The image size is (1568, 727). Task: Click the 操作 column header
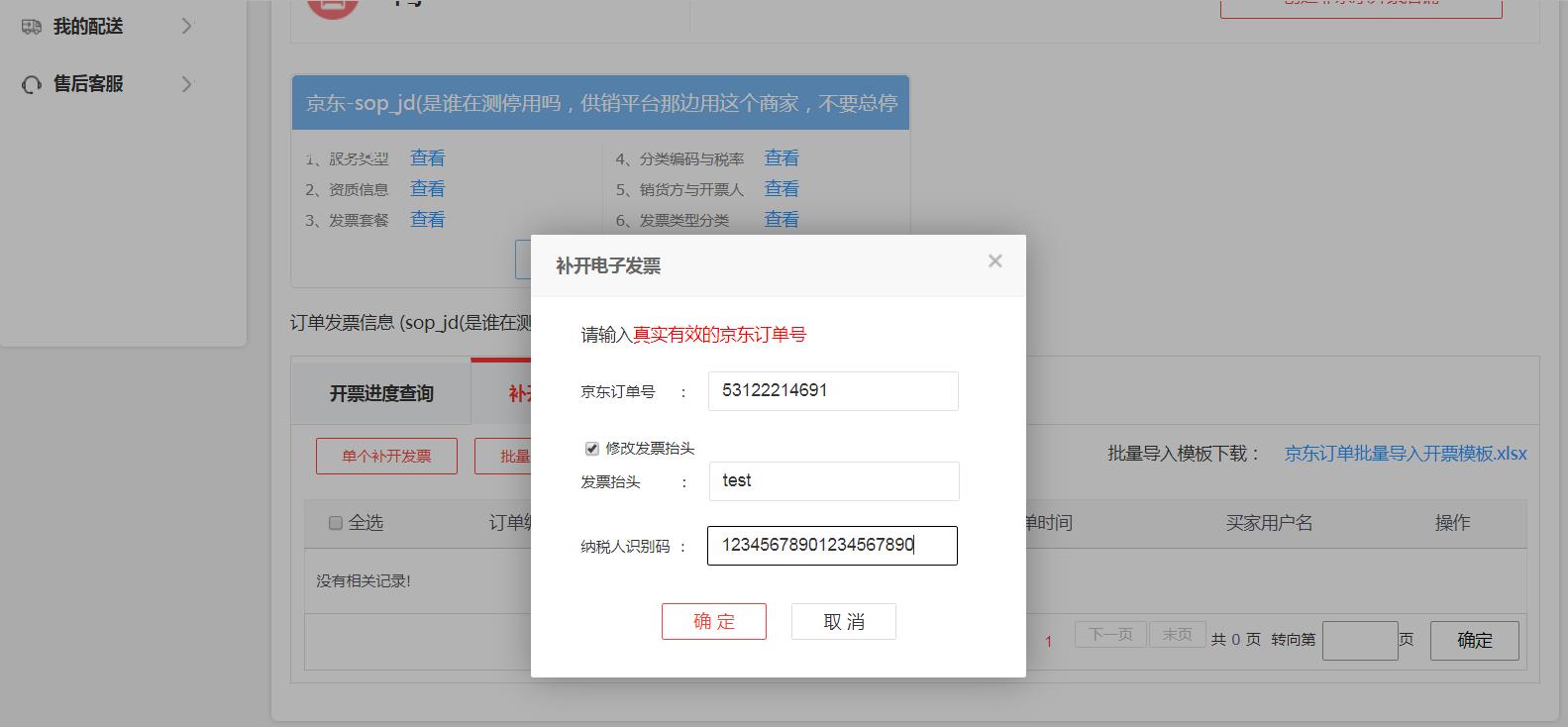click(1452, 523)
